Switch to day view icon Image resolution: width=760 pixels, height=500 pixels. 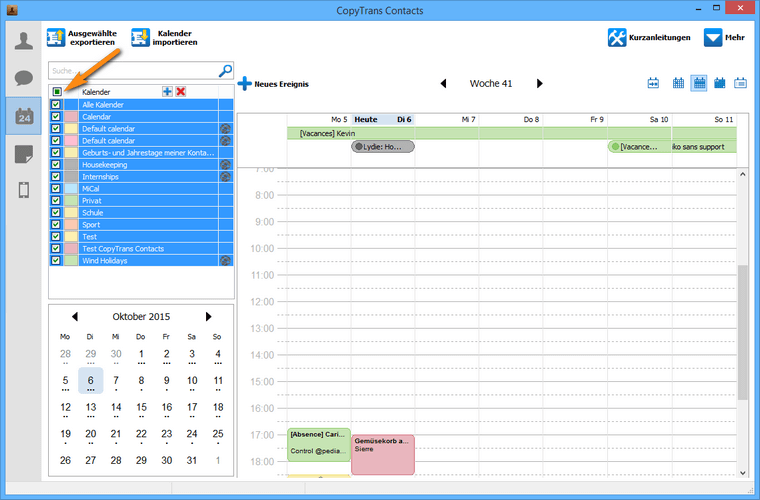pos(678,83)
